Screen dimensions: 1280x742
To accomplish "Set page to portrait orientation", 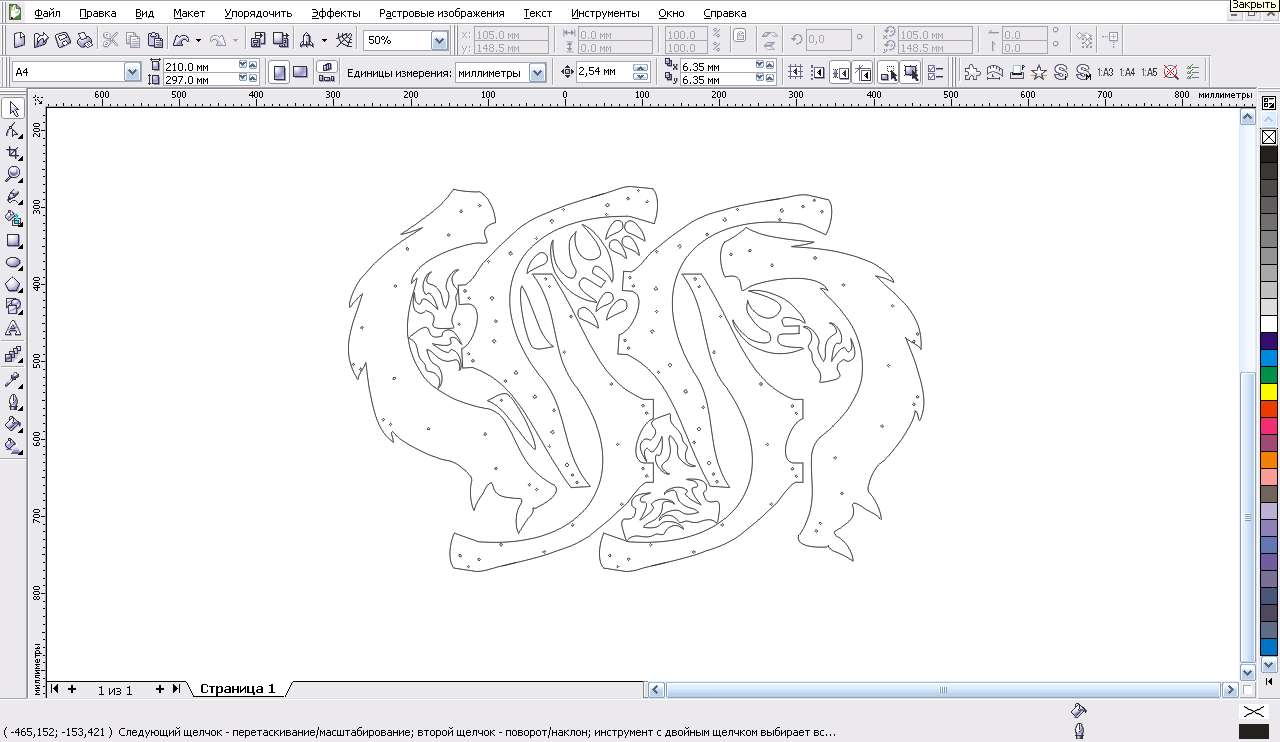I will [x=279, y=72].
